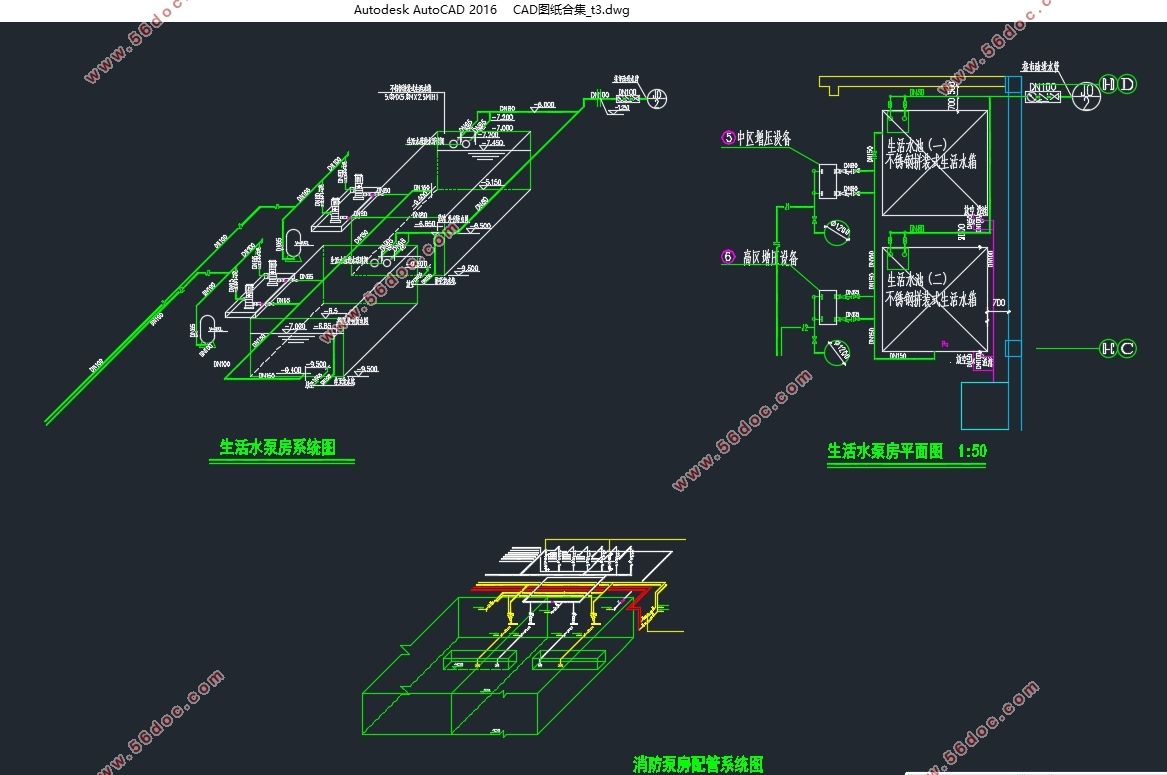
Task: Select the 高区增压设备 label text
Action: [770, 258]
